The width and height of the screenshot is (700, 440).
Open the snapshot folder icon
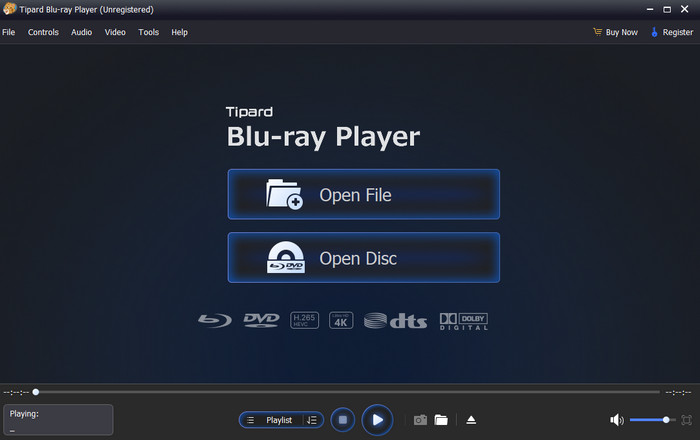(x=441, y=420)
